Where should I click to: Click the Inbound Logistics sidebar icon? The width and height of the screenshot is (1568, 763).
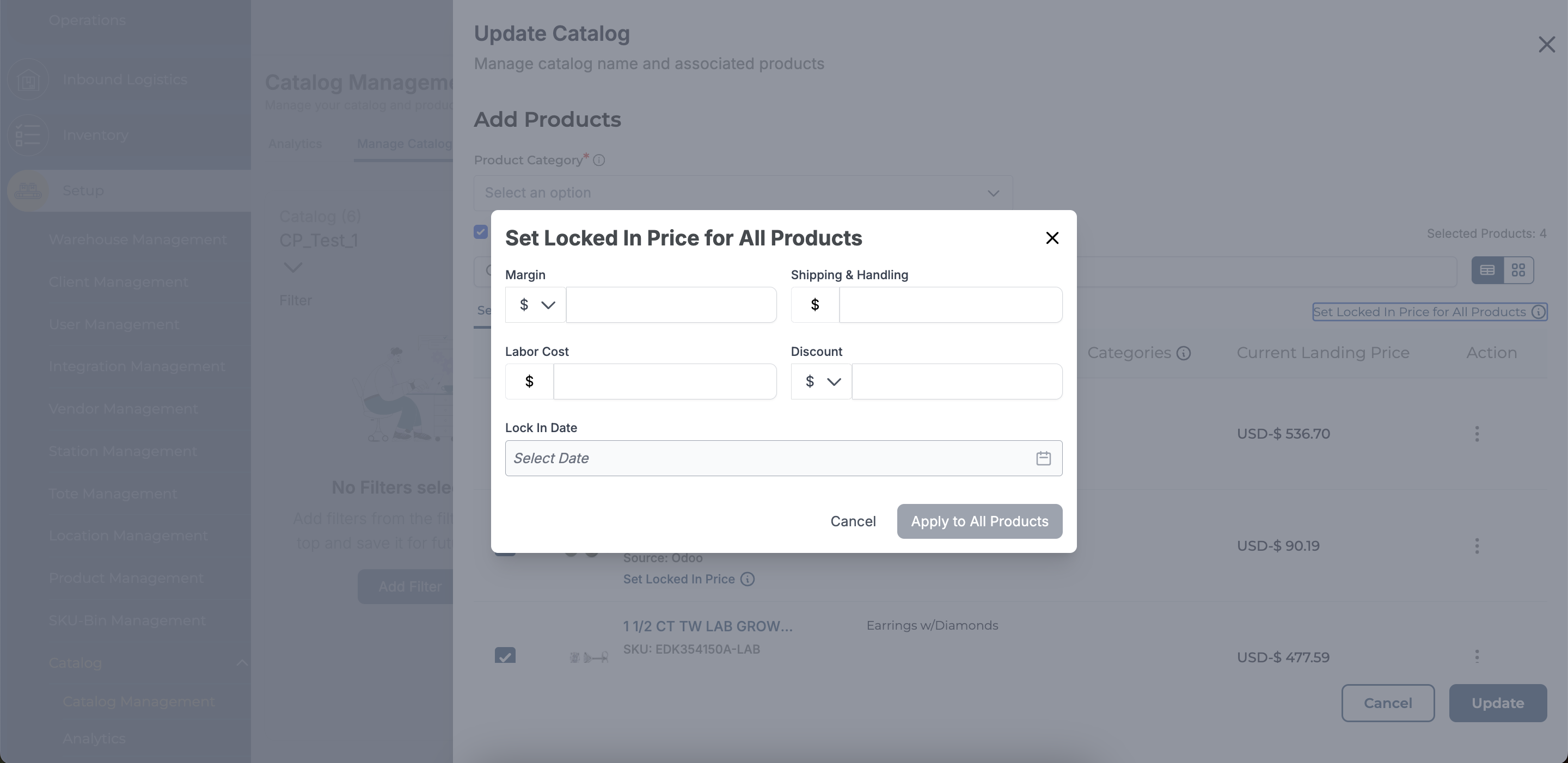28,79
